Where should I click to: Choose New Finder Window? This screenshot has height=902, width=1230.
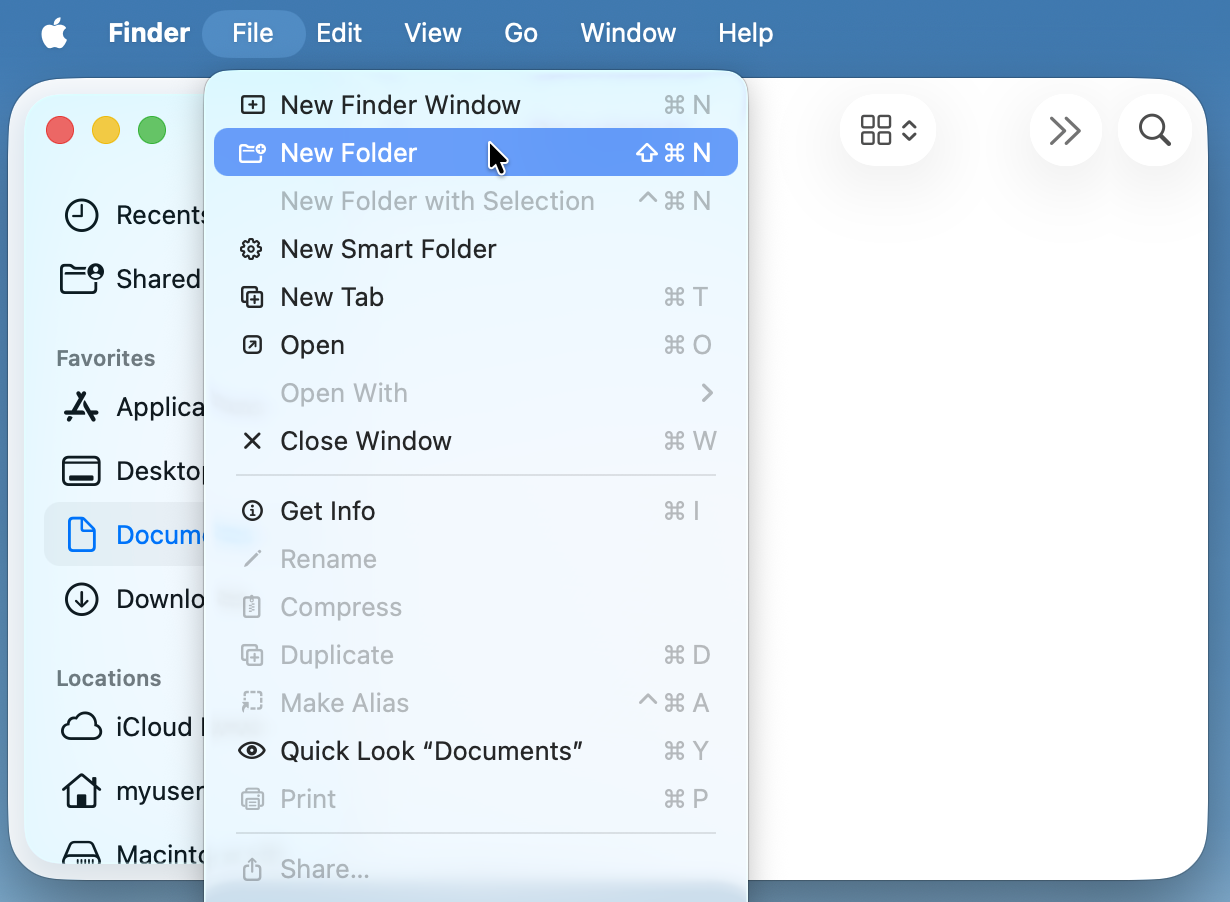pos(476,105)
